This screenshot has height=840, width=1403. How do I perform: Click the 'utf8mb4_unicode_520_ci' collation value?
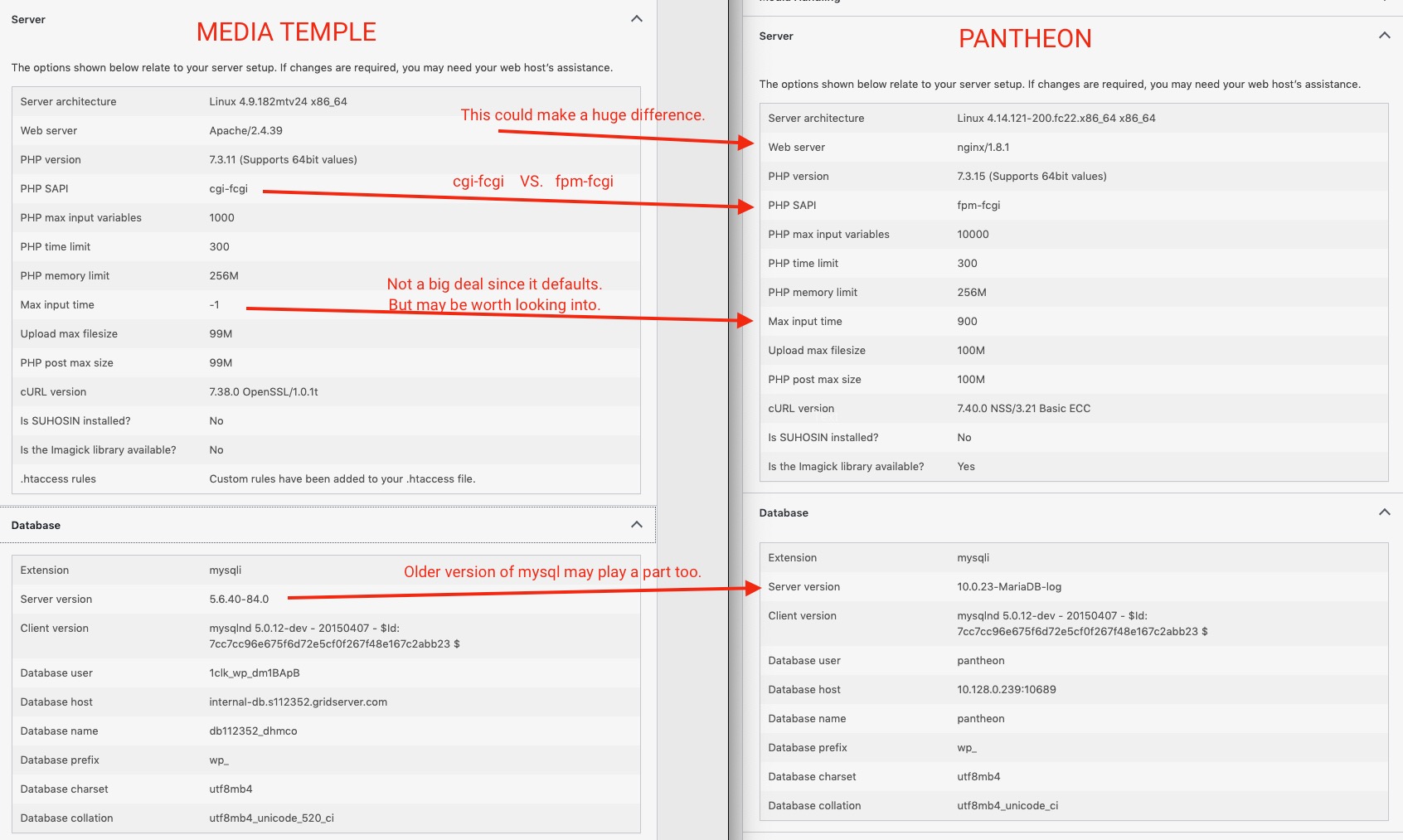271,818
